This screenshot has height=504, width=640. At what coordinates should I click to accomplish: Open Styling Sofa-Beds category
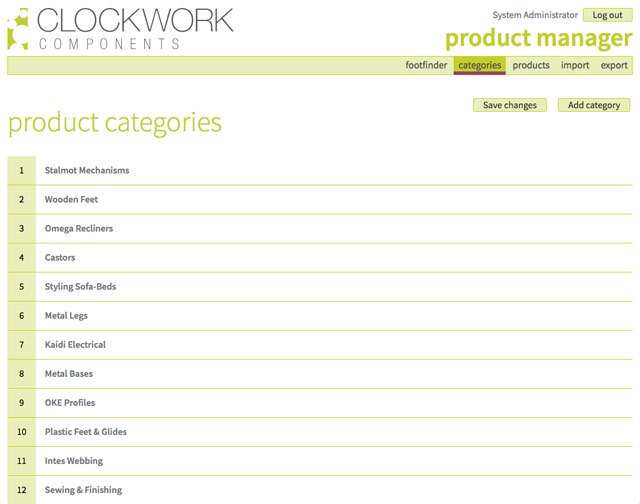(x=80, y=286)
